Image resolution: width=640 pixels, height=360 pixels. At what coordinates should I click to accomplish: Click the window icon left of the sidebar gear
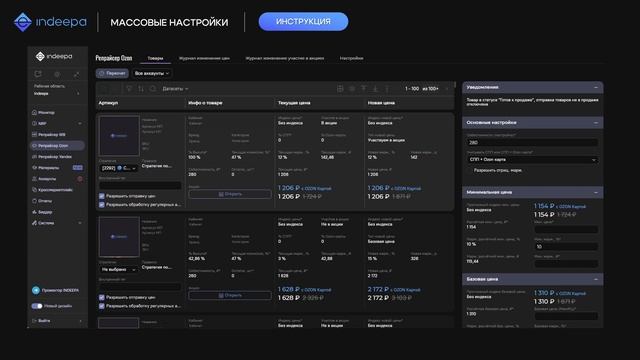(38, 74)
